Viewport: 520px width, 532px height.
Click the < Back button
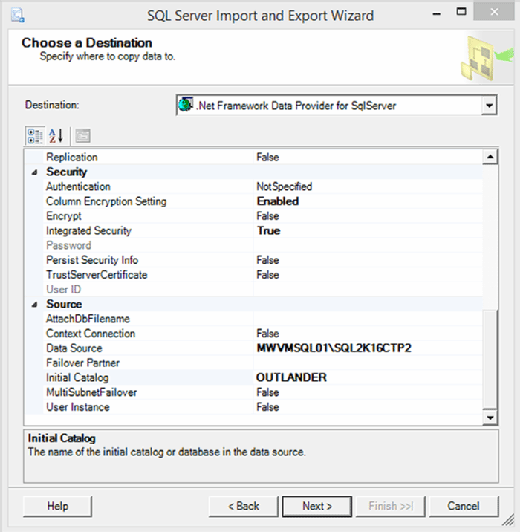tap(244, 506)
